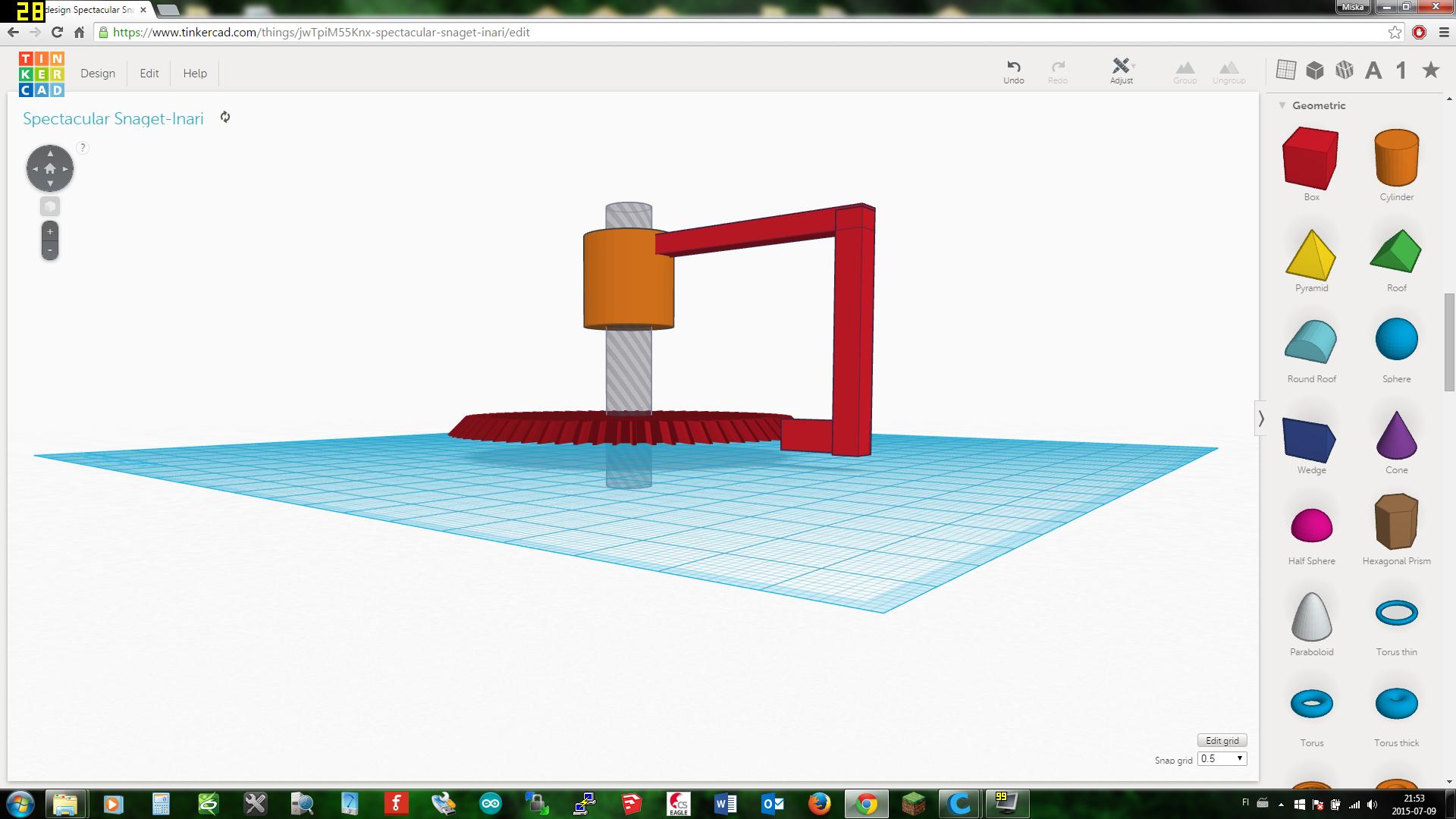Click the Spectacular Snaget-Inari project title

(113, 119)
